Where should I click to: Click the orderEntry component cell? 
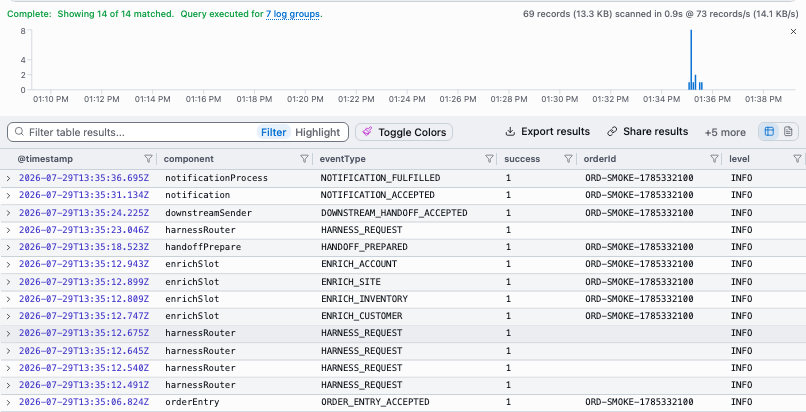[192, 402]
